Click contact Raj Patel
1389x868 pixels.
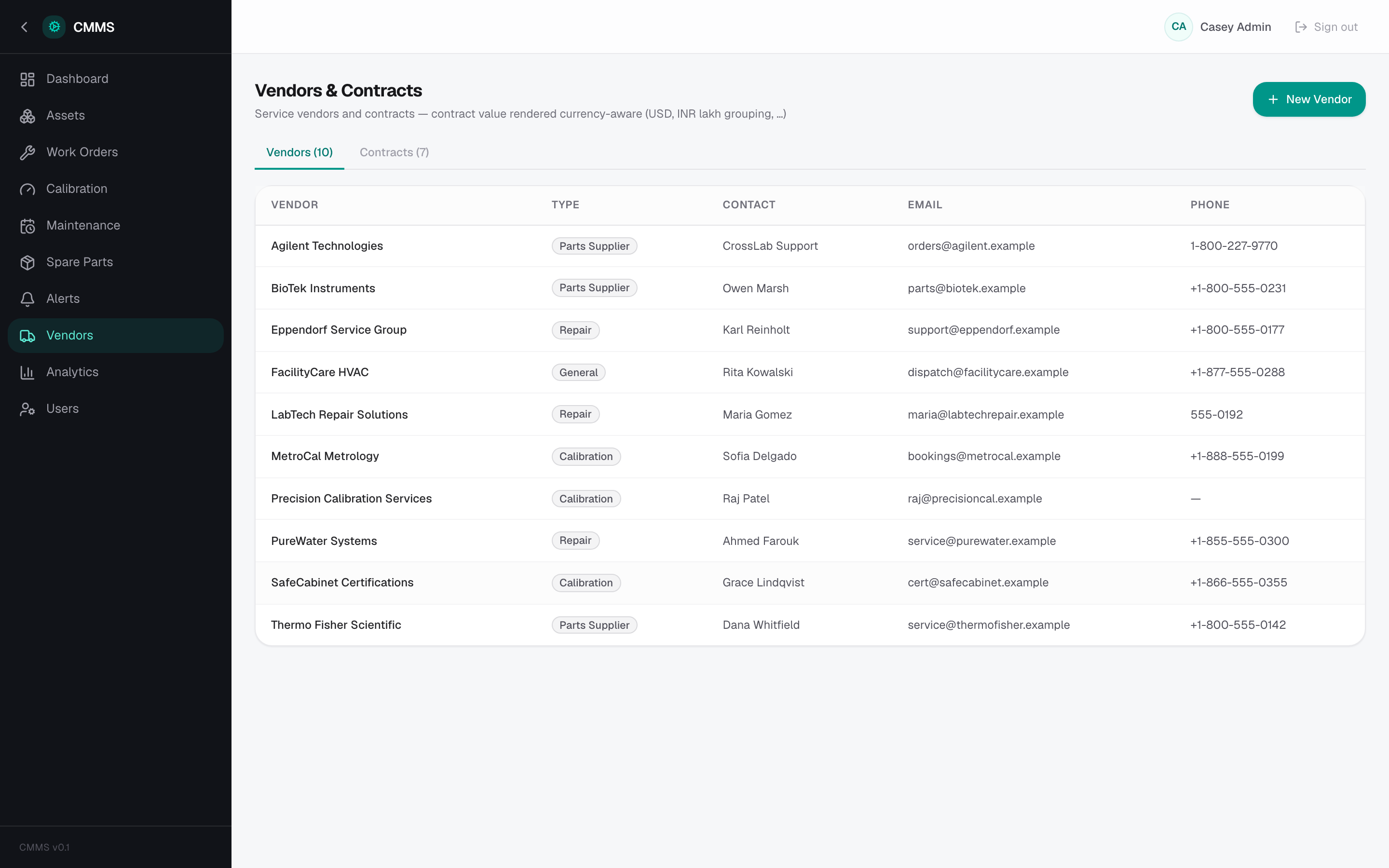[746, 499]
